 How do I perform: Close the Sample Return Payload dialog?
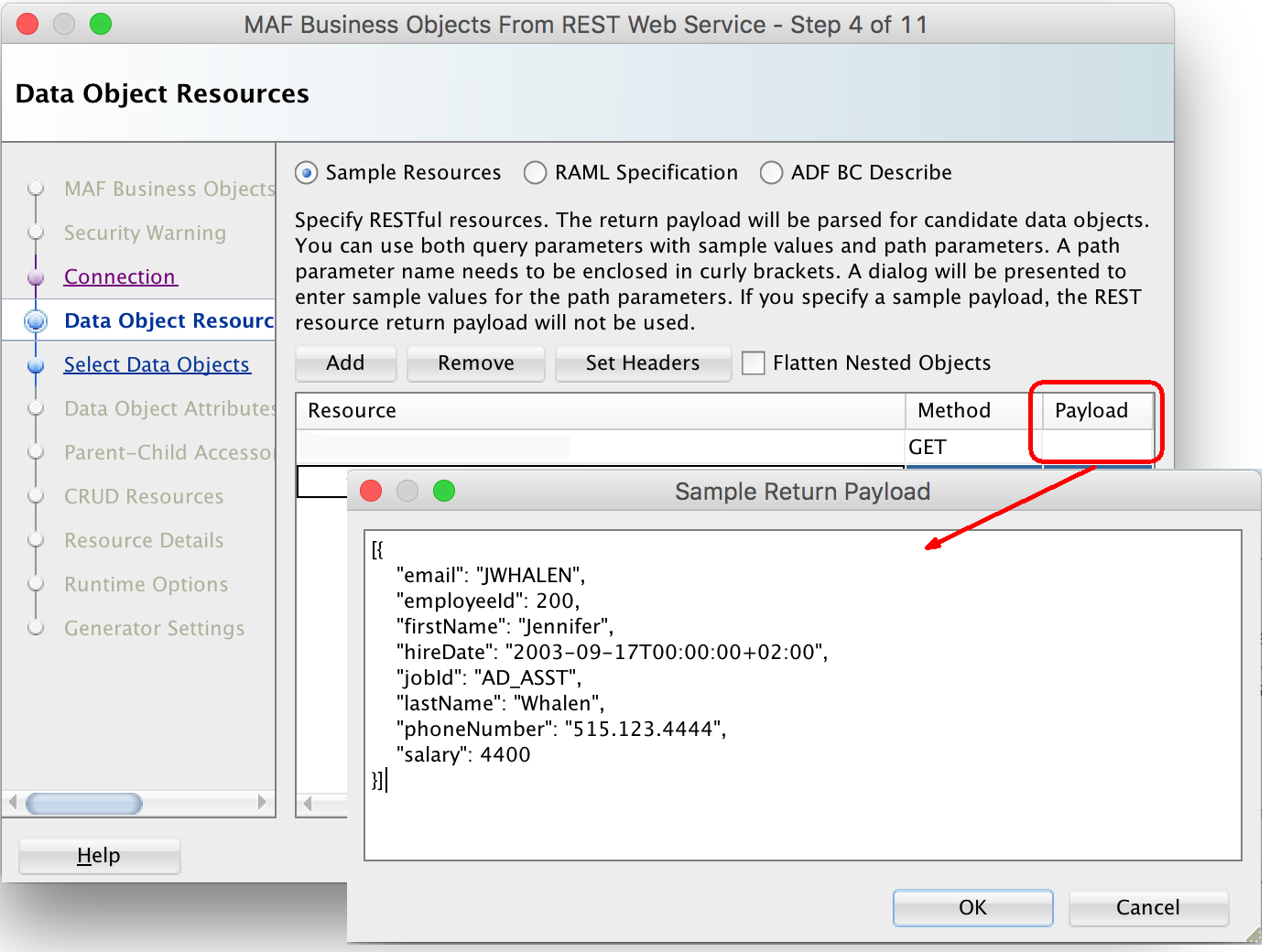pos(371,491)
